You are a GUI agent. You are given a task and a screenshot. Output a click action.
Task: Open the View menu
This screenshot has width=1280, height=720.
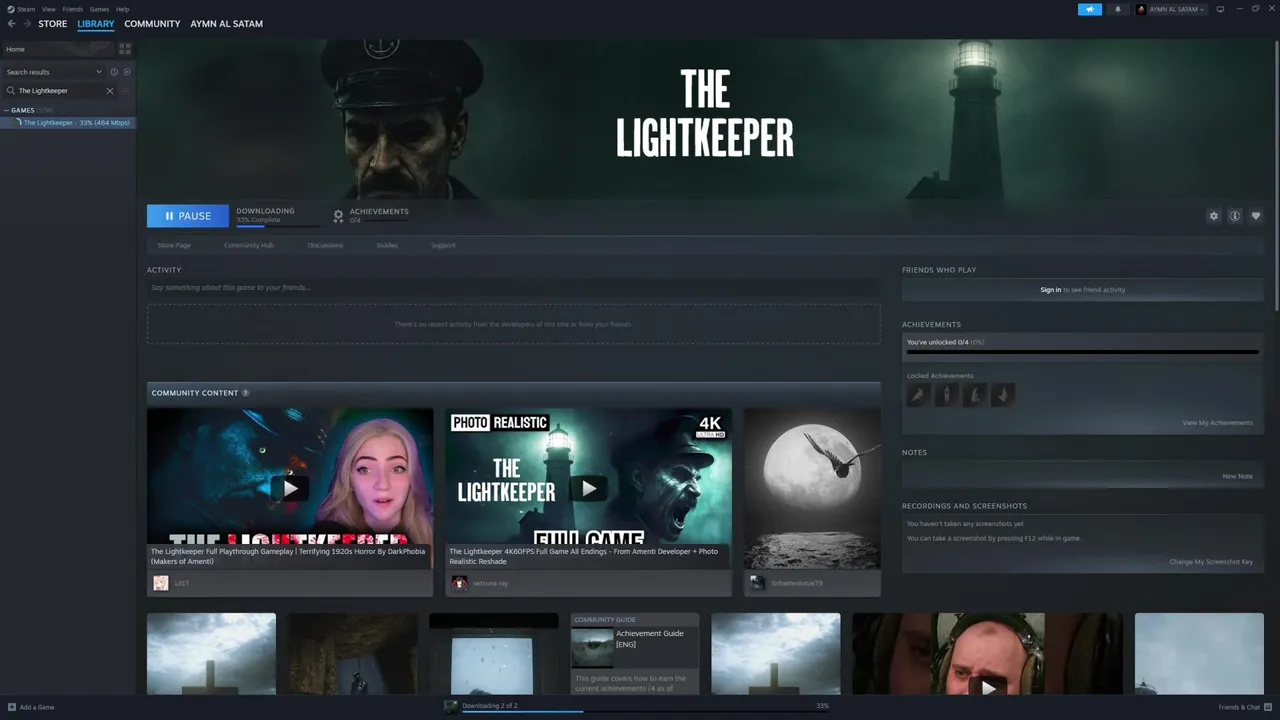[48, 9]
